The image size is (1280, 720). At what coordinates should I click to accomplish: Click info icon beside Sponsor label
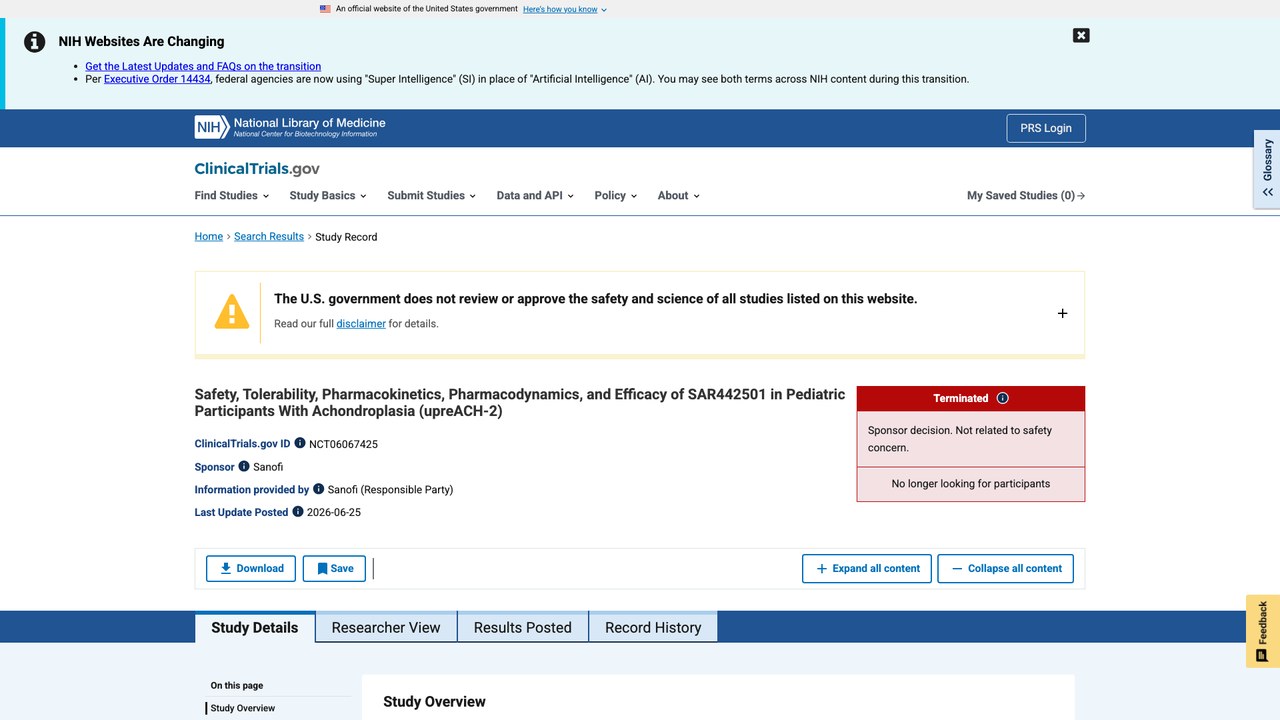tap(244, 466)
